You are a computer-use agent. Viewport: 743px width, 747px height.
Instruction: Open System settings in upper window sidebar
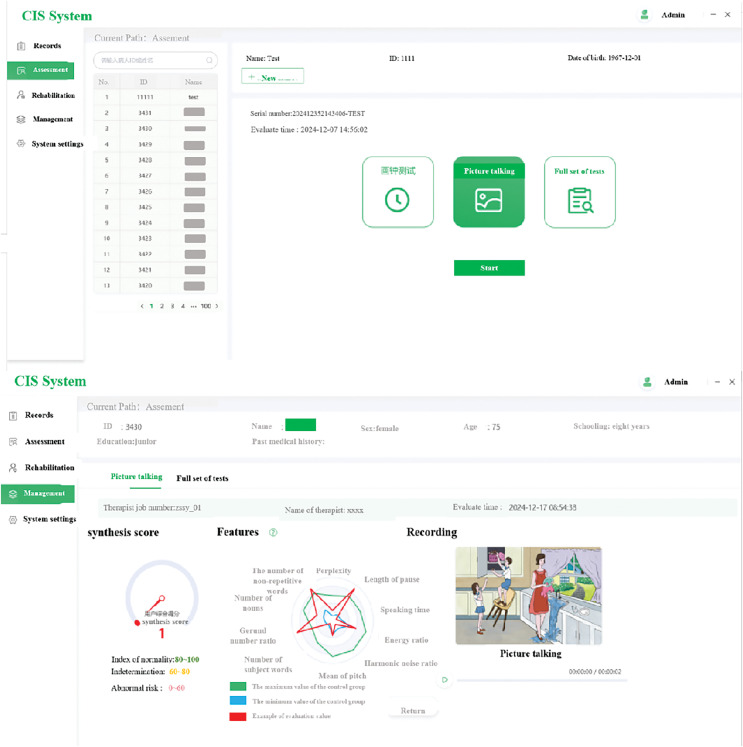(57, 144)
